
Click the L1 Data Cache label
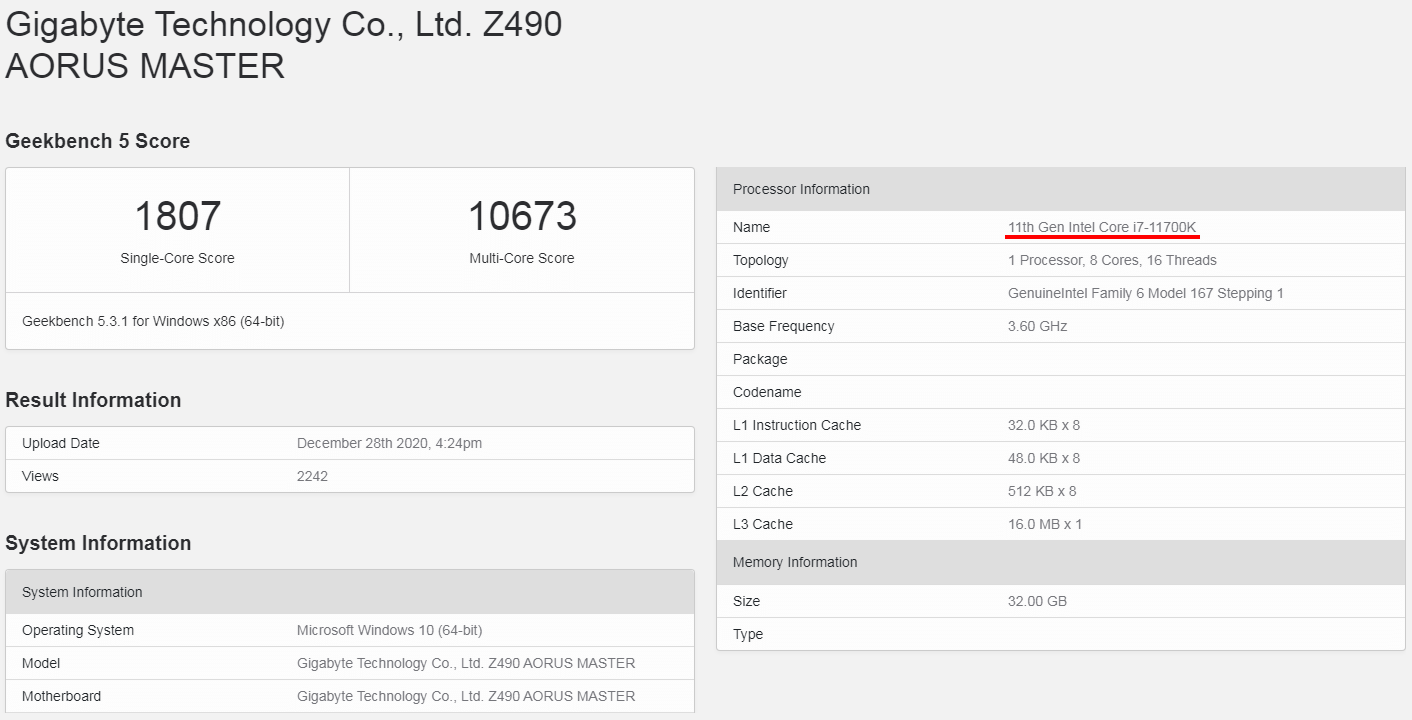tap(779, 458)
